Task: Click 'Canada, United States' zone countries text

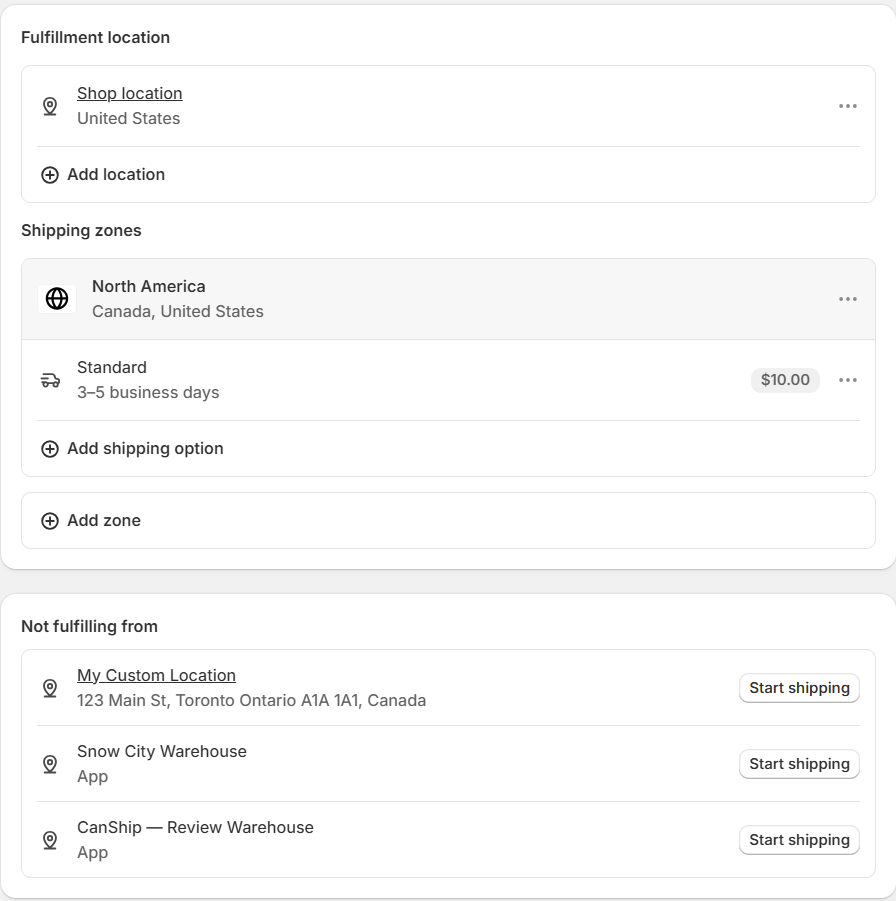Action: [x=178, y=311]
